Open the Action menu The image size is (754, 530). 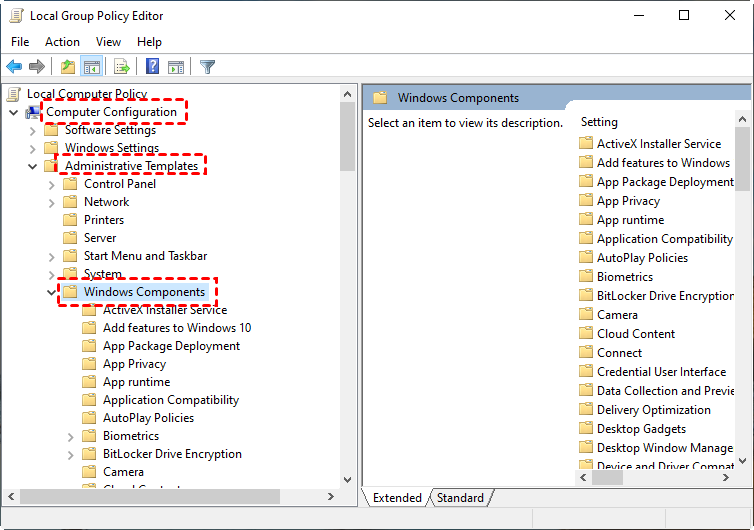tap(63, 42)
